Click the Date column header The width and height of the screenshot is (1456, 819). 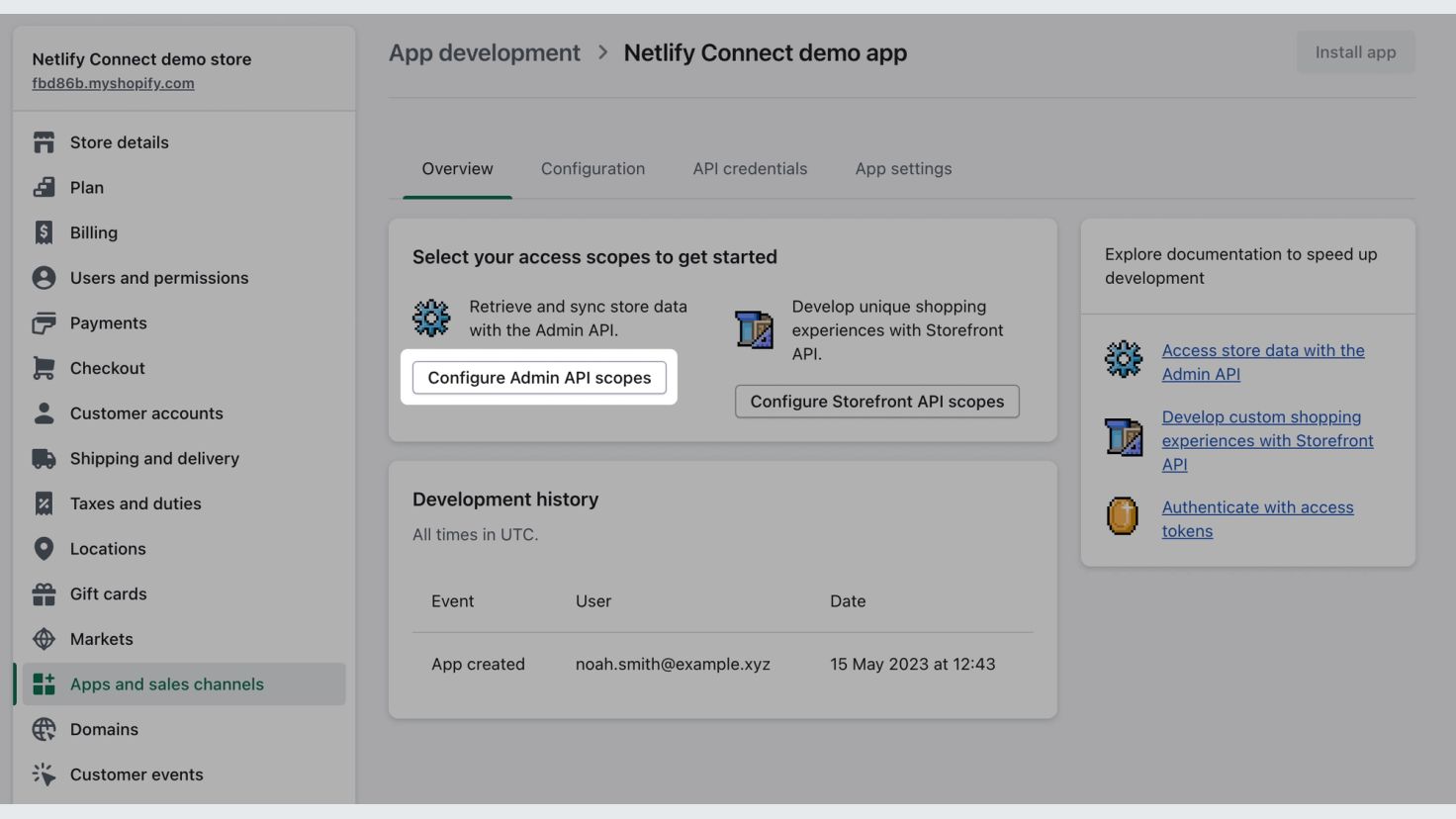848,601
